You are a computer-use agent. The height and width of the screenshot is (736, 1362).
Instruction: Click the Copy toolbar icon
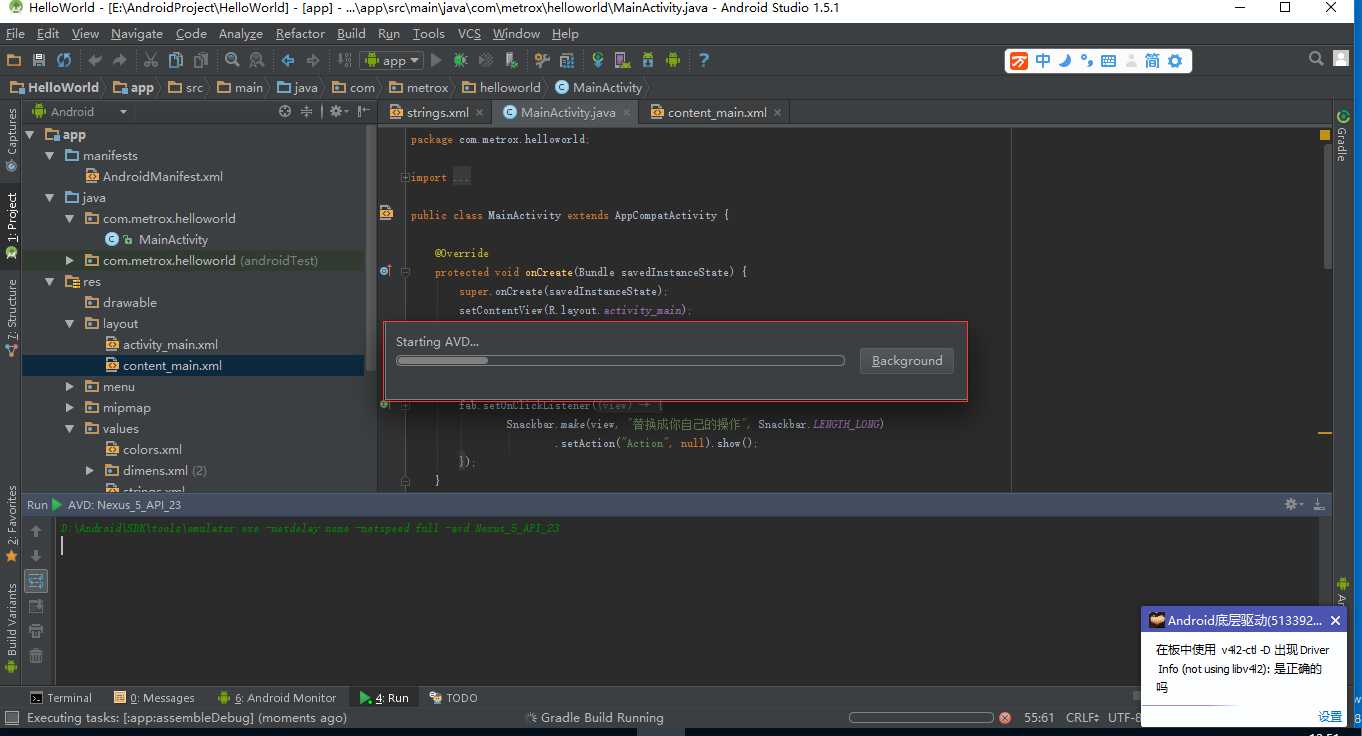click(176, 60)
